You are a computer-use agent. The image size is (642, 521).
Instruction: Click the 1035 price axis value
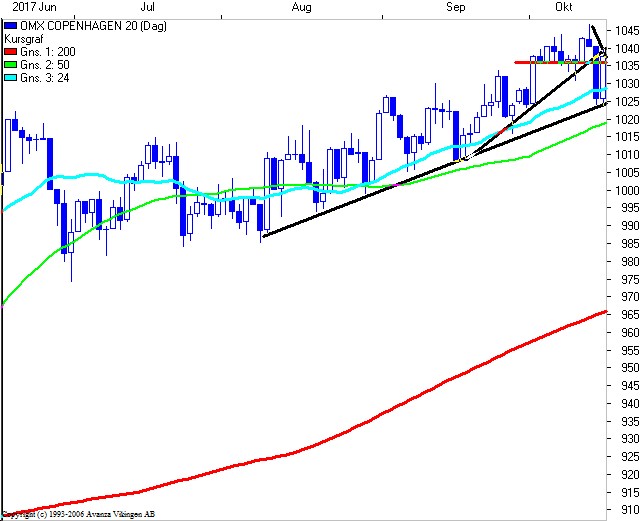pos(627,66)
